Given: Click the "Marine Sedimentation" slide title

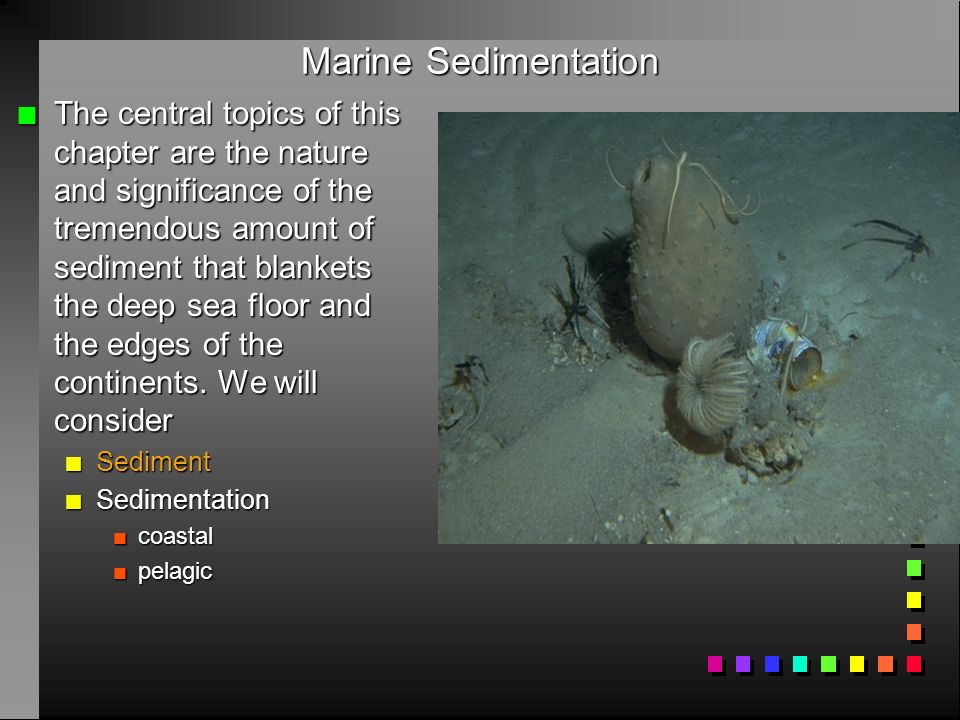Looking at the screenshot, I should pyautogui.click(x=480, y=62).
